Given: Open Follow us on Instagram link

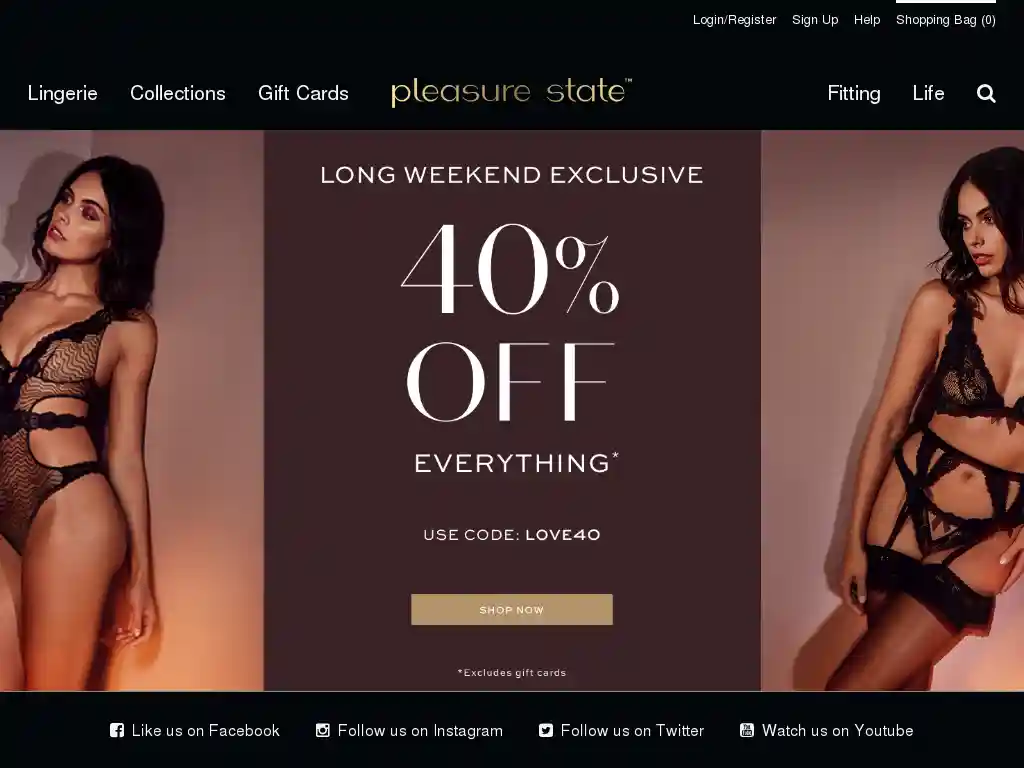Looking at the screenshot, I should pos(409,730).
